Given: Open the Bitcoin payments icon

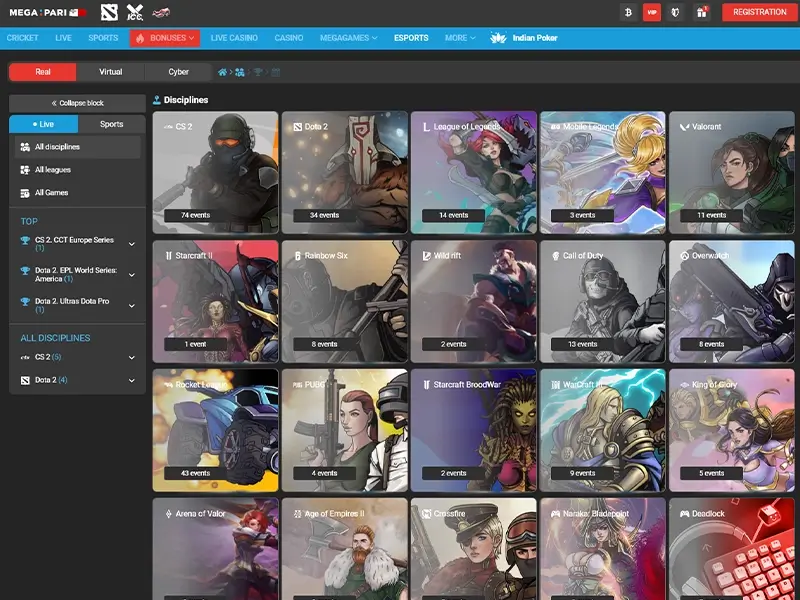Looking at the screenshot, I should click(628, 12).
